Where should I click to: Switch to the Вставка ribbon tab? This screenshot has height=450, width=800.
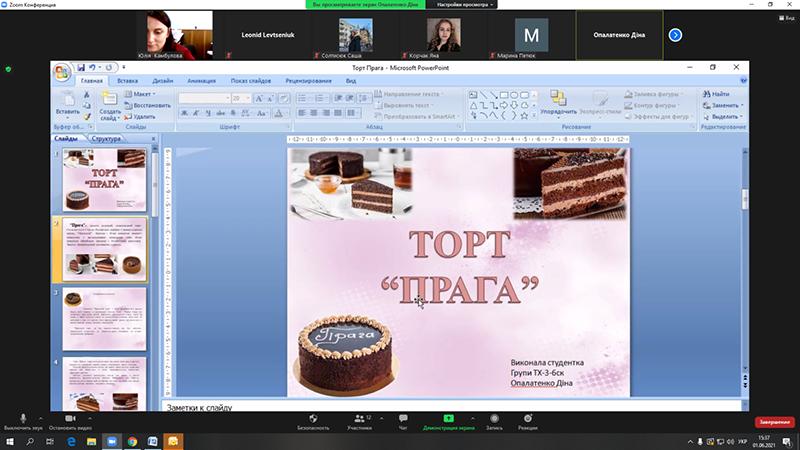(x=128, y=80)
